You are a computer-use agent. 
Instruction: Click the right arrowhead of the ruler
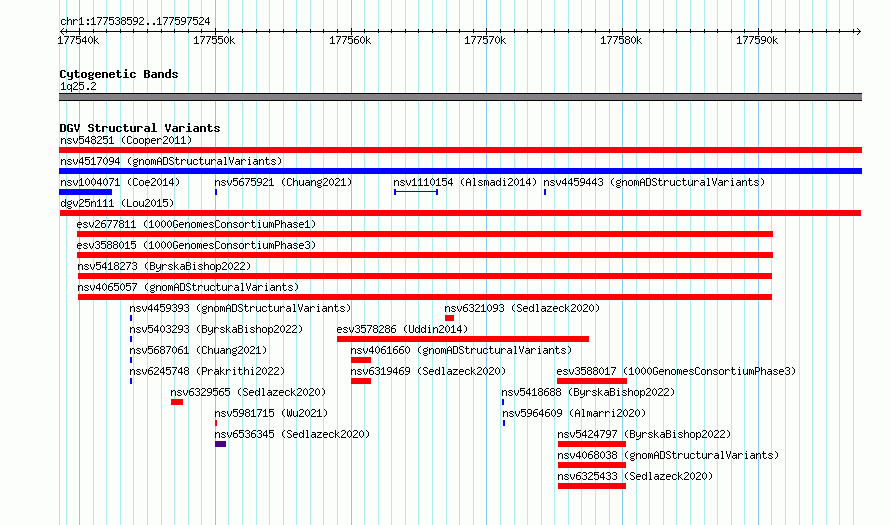point(858,31)
